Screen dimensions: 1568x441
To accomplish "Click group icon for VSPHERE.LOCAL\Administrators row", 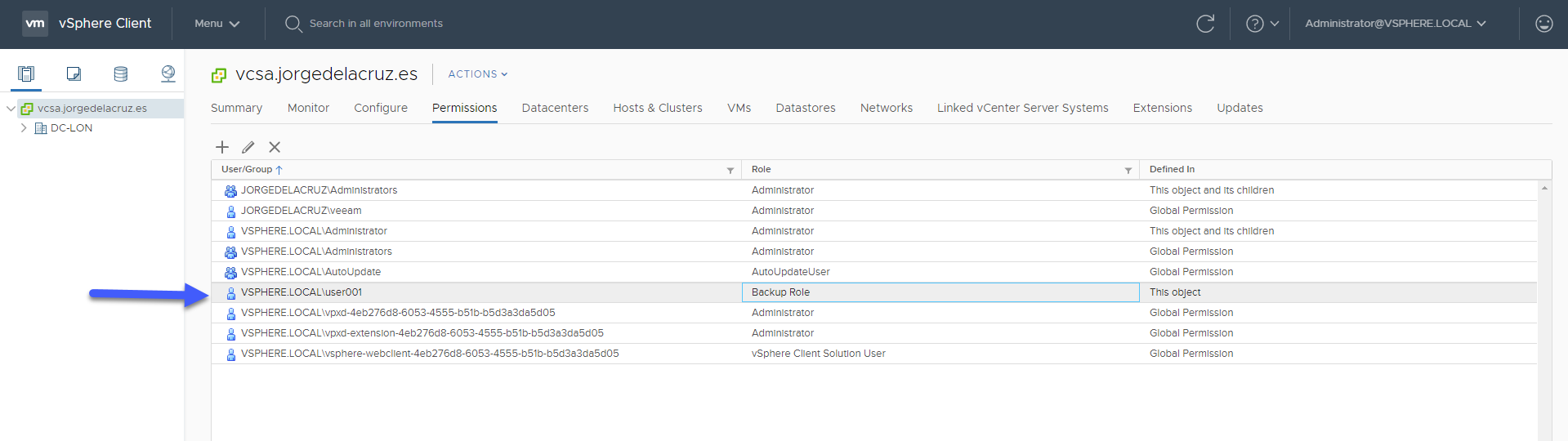I will point(230,252).
